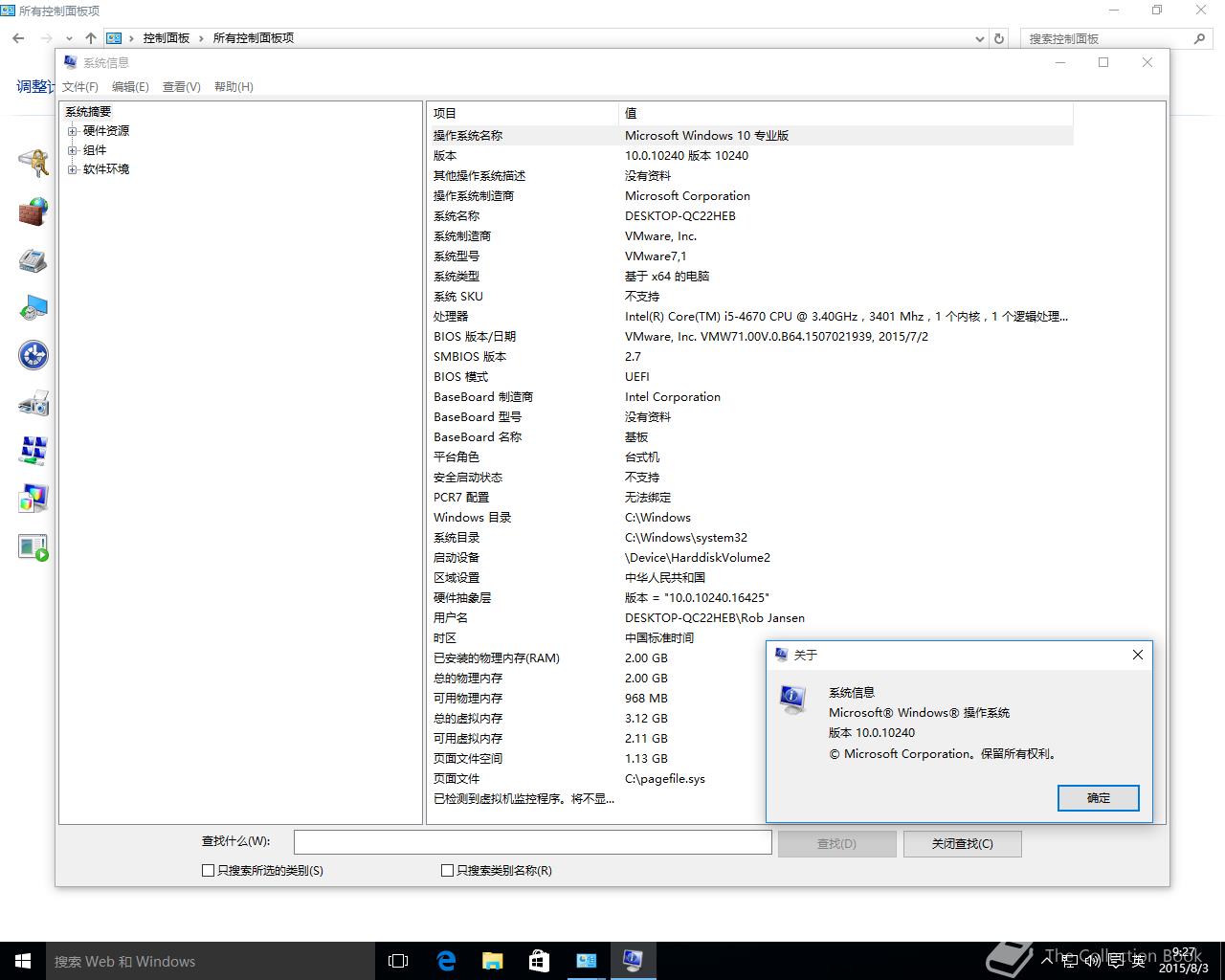The height and width of the screenshot is (980, 1225).
Task: Select 软件环境 tree item
Action: click(106, 169)
